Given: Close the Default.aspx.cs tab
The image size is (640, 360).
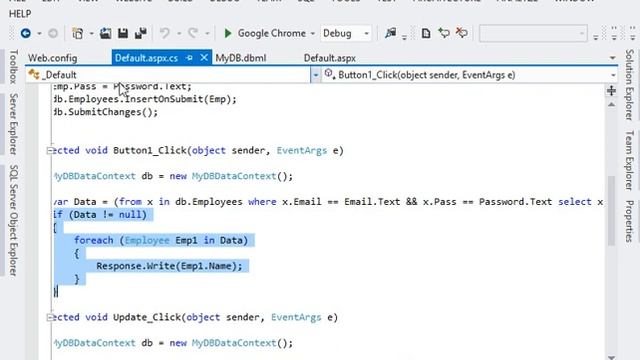Looking at the screenshot, I should (x=204, y=58).
